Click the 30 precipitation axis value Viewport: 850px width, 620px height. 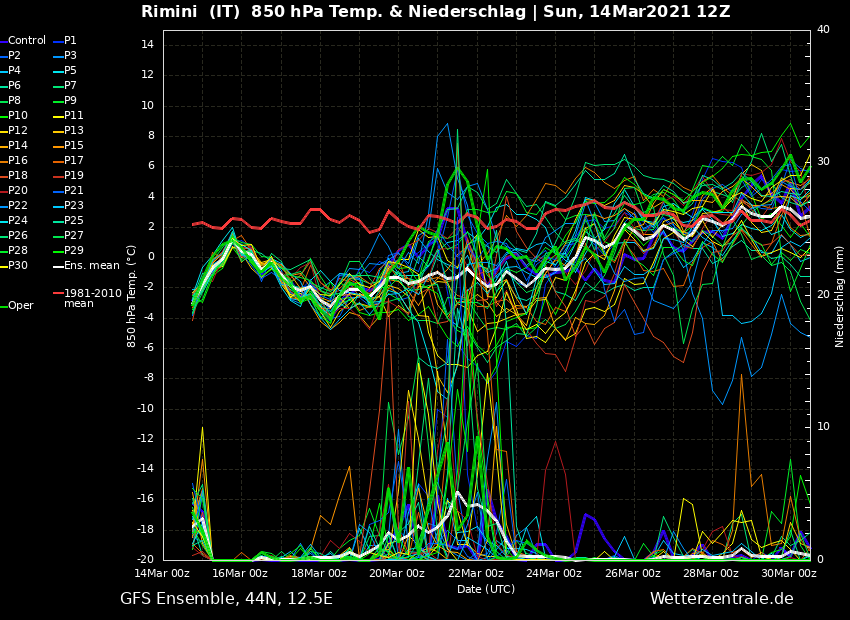[823, 162]
